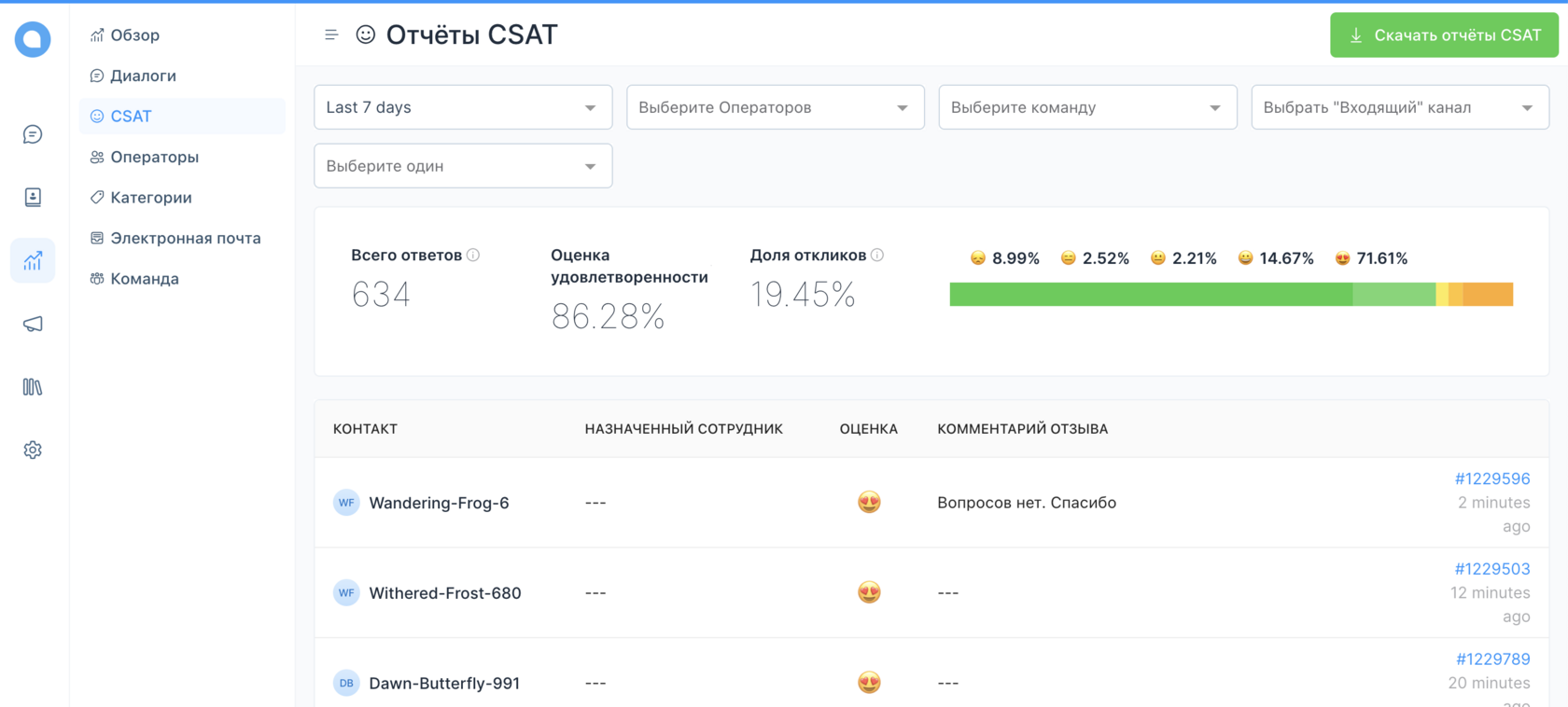1568x707 pixels.
Task: Click the heart-eyes rating emoji for Withered-Frost-680
Action: pyautogui.click(x=869, y=592)
